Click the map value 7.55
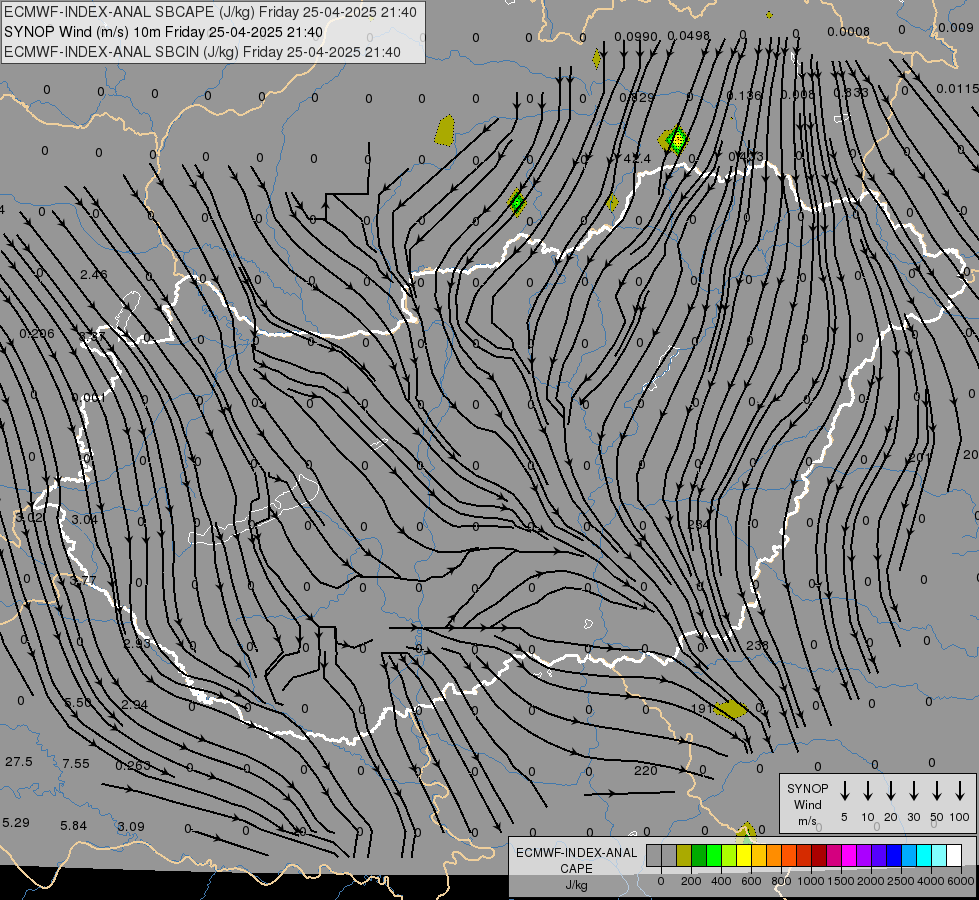The height and width of the screenshot is (900, 979). (x=76, y=764)
